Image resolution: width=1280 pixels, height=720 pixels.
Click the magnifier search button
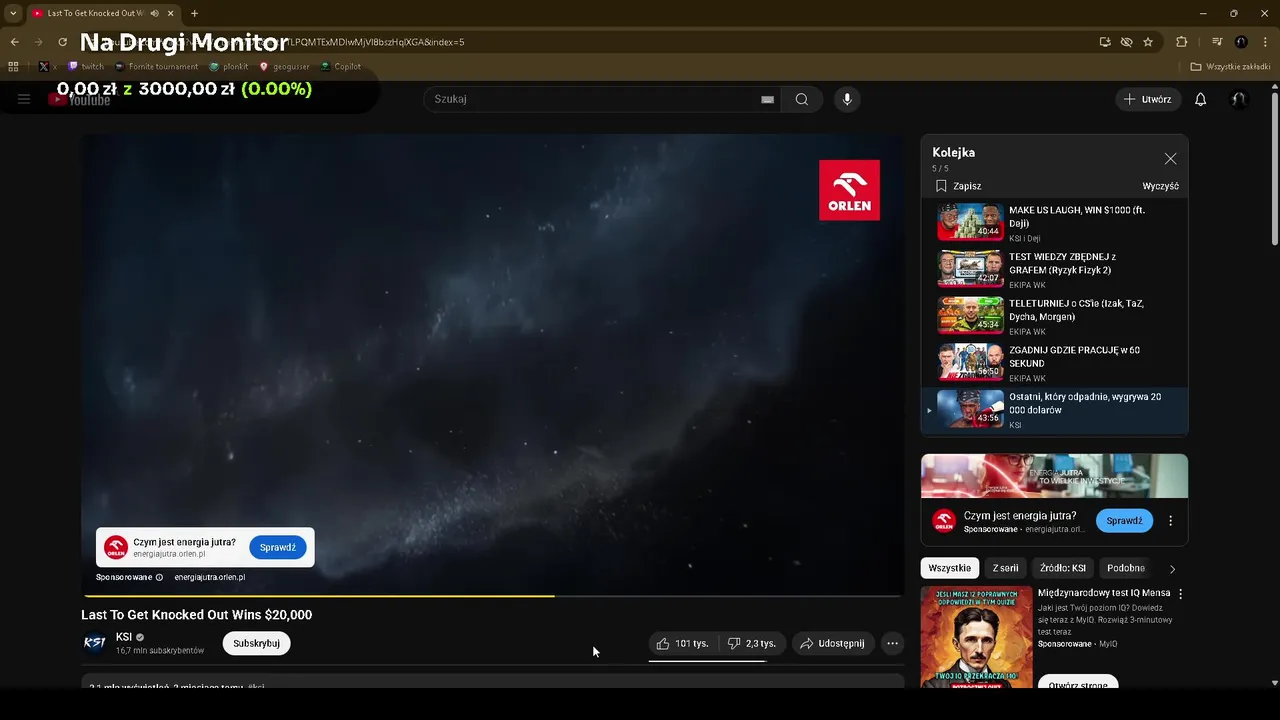(802, 99)
